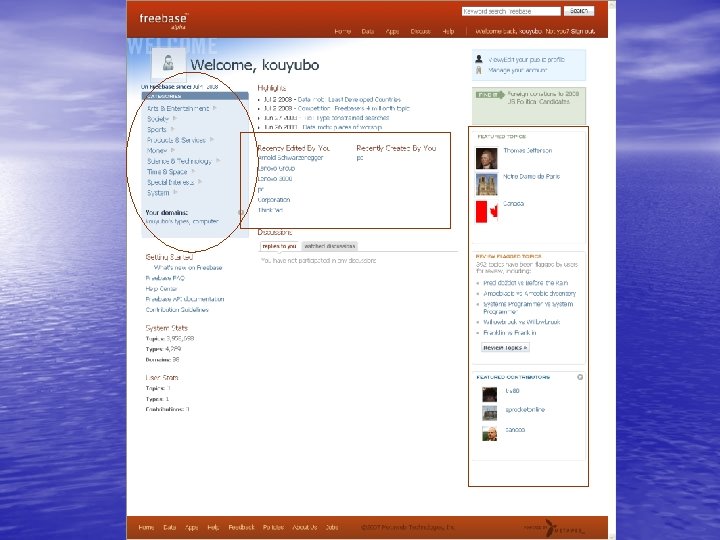Viewport: 720px width, 540px height.
Task: Select the 'replies to you' tab
Action: [279, 246]
